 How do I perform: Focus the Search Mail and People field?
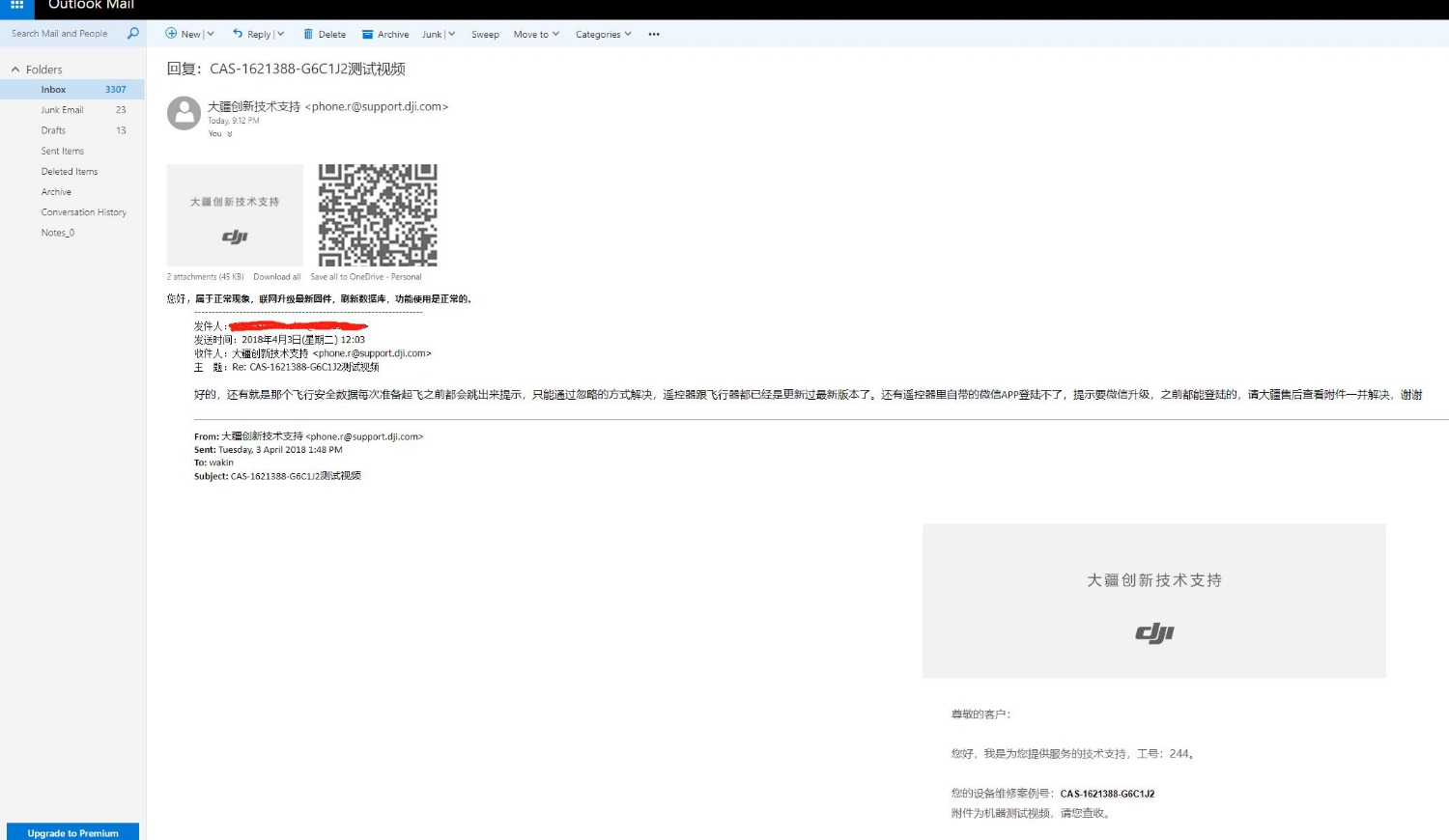pos(60,34)
